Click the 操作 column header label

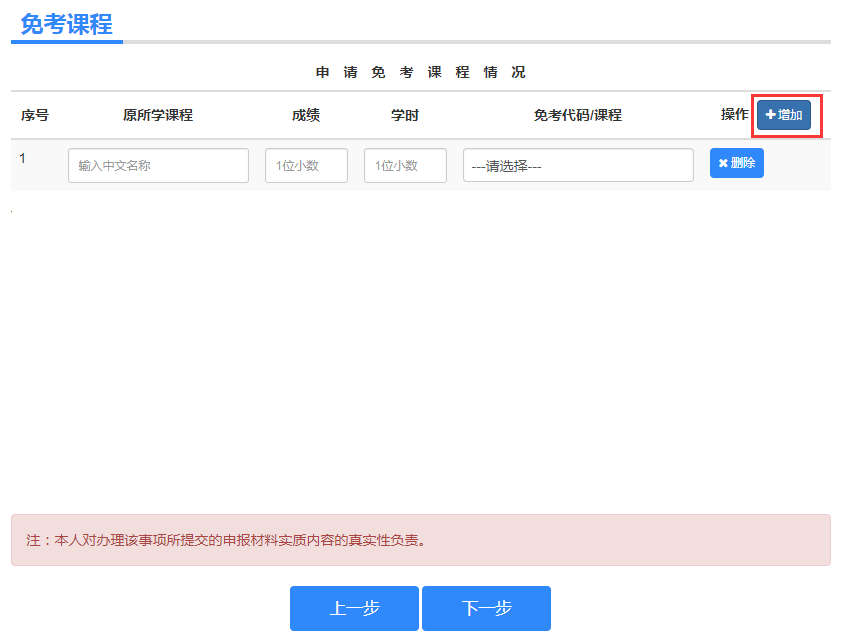click(x=734, y=114)
